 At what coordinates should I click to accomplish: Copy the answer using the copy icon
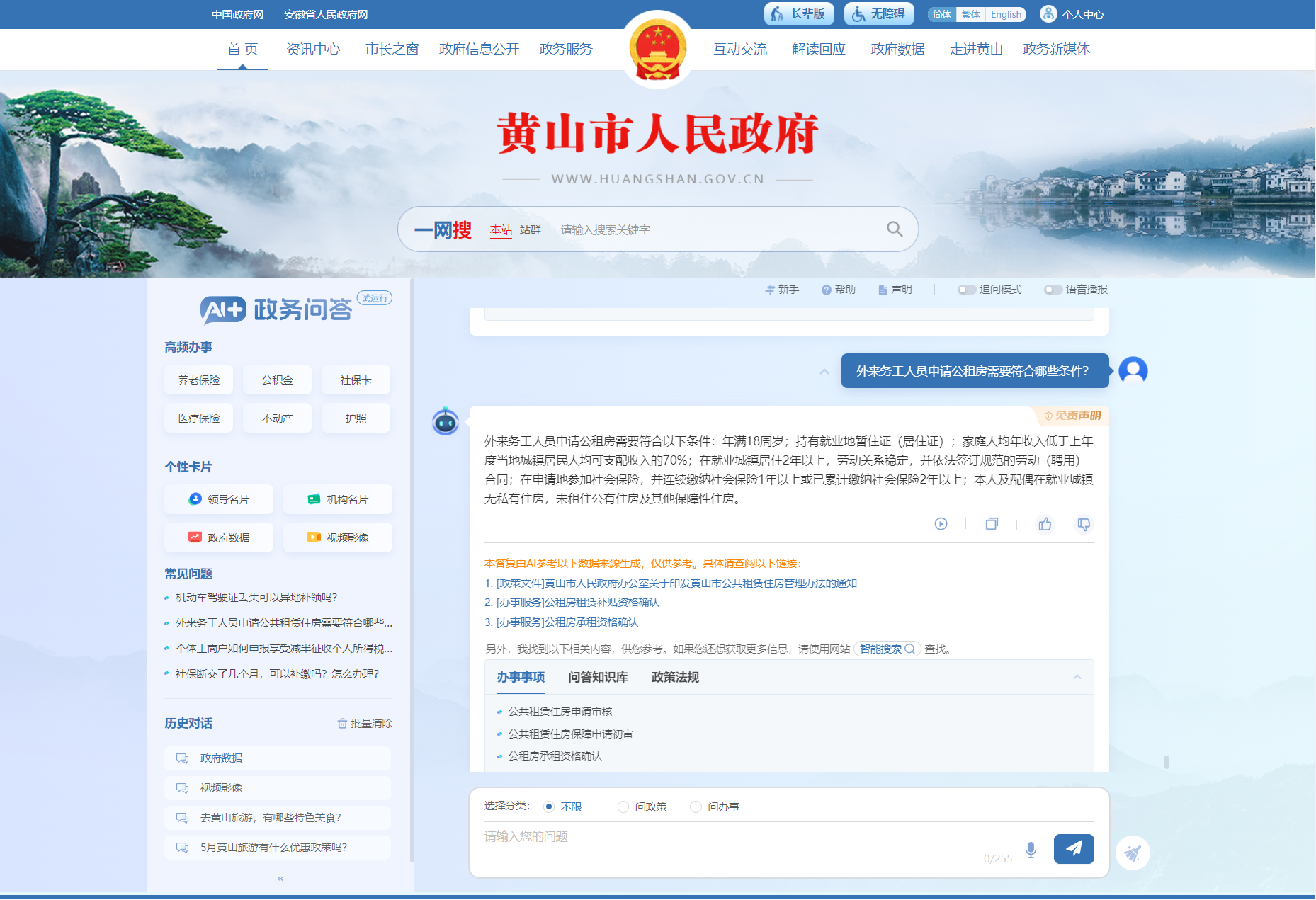992,524
